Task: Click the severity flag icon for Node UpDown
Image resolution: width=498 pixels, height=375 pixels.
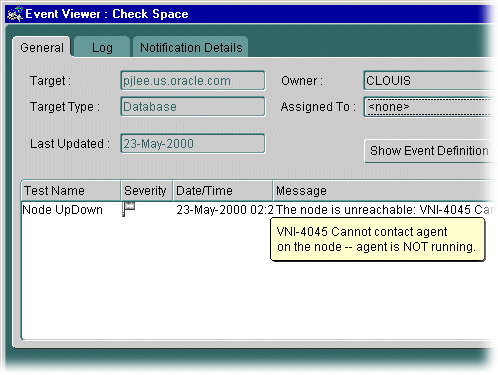Action: pyautogui.click(x=128, y=209)
